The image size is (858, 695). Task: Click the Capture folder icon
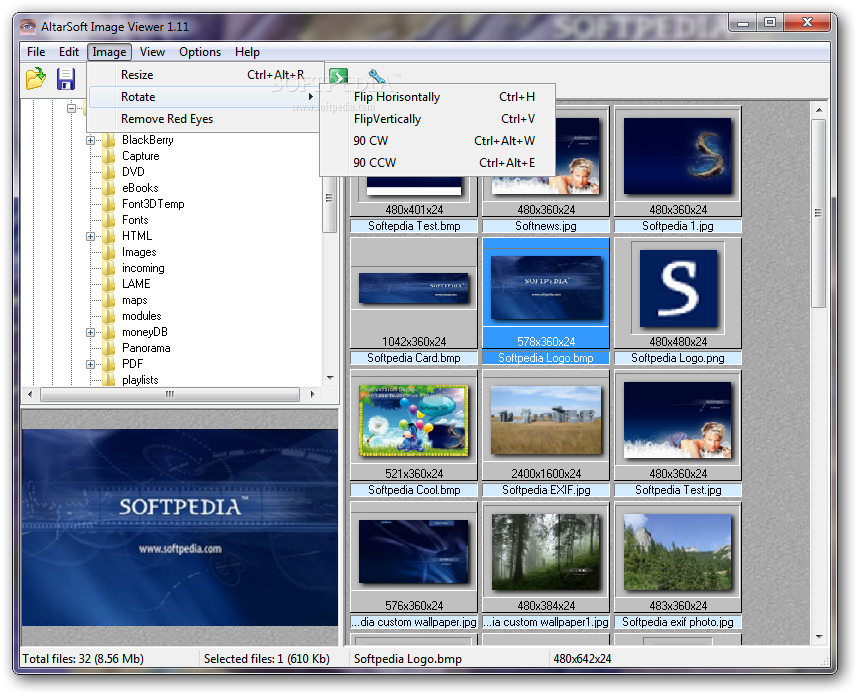point(109,156)
